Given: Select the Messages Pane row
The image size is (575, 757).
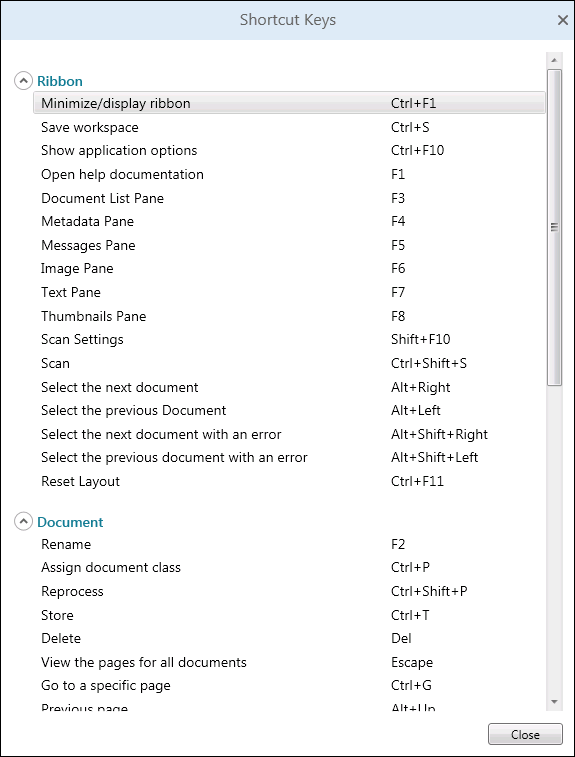Looking at the screenshot, I should click(x=289, y=245).
